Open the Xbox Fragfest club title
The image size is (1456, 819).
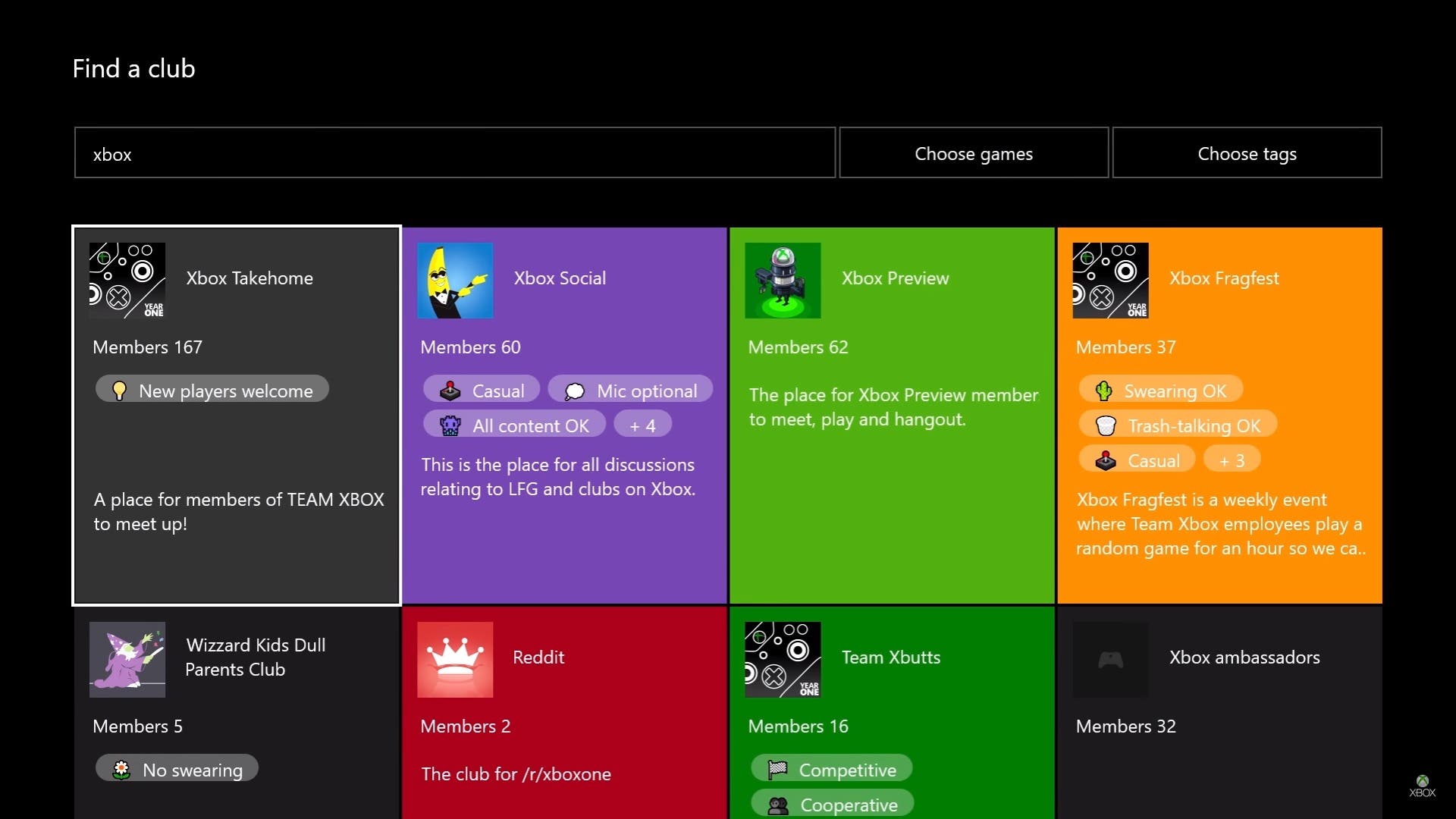pyautogui.click(x=1224, y=278)
